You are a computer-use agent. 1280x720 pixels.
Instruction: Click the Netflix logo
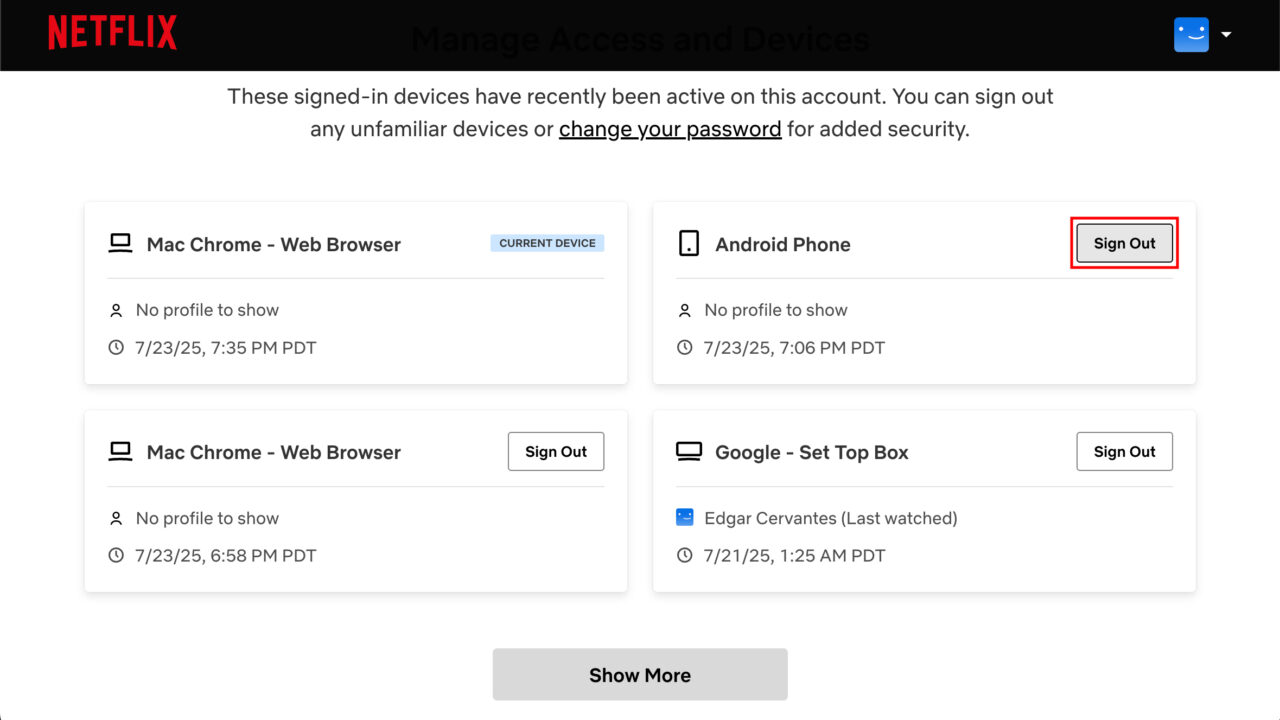(x=112, y=33)
